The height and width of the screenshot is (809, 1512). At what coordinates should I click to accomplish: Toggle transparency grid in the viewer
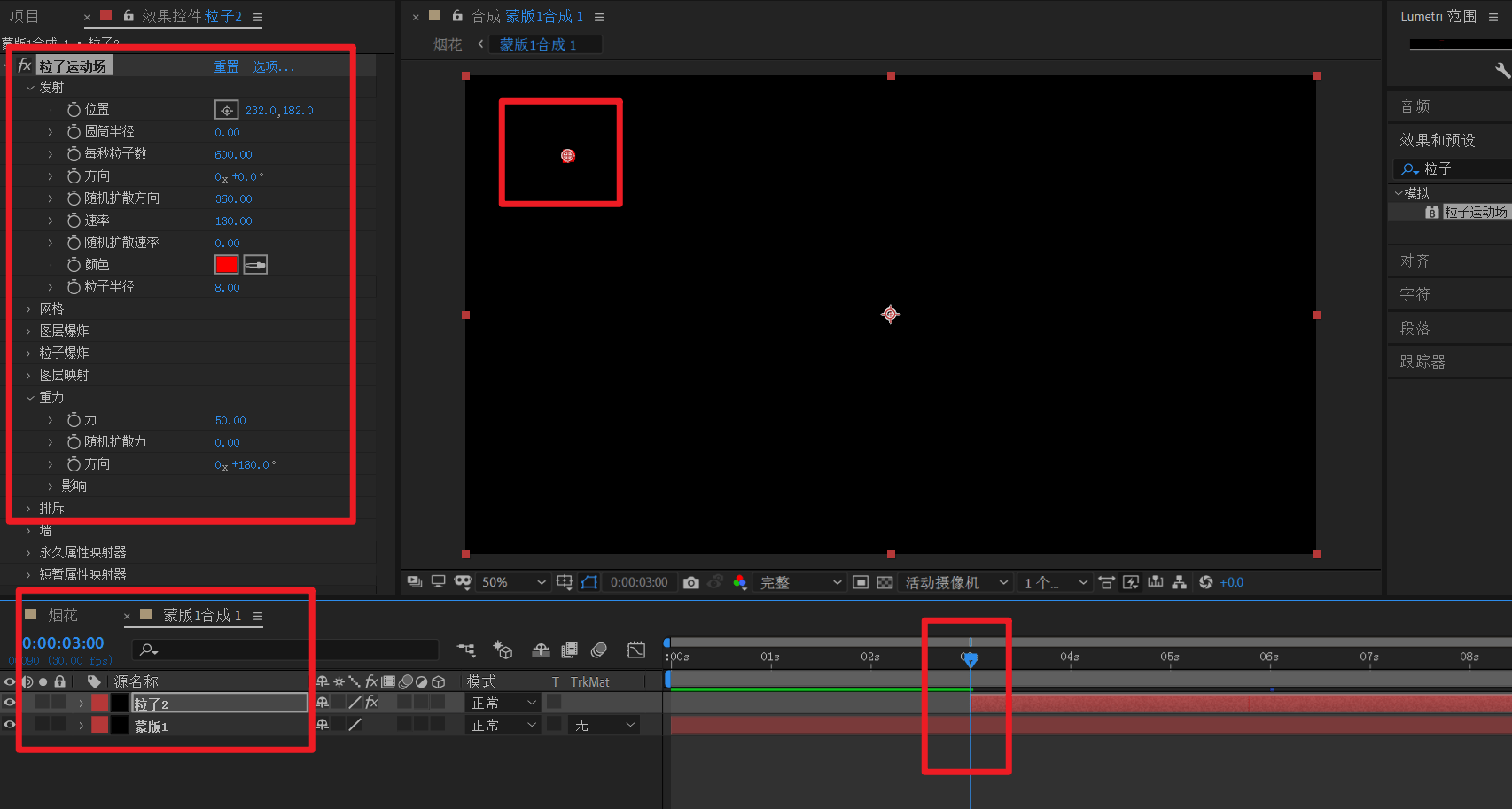[885, 582]
